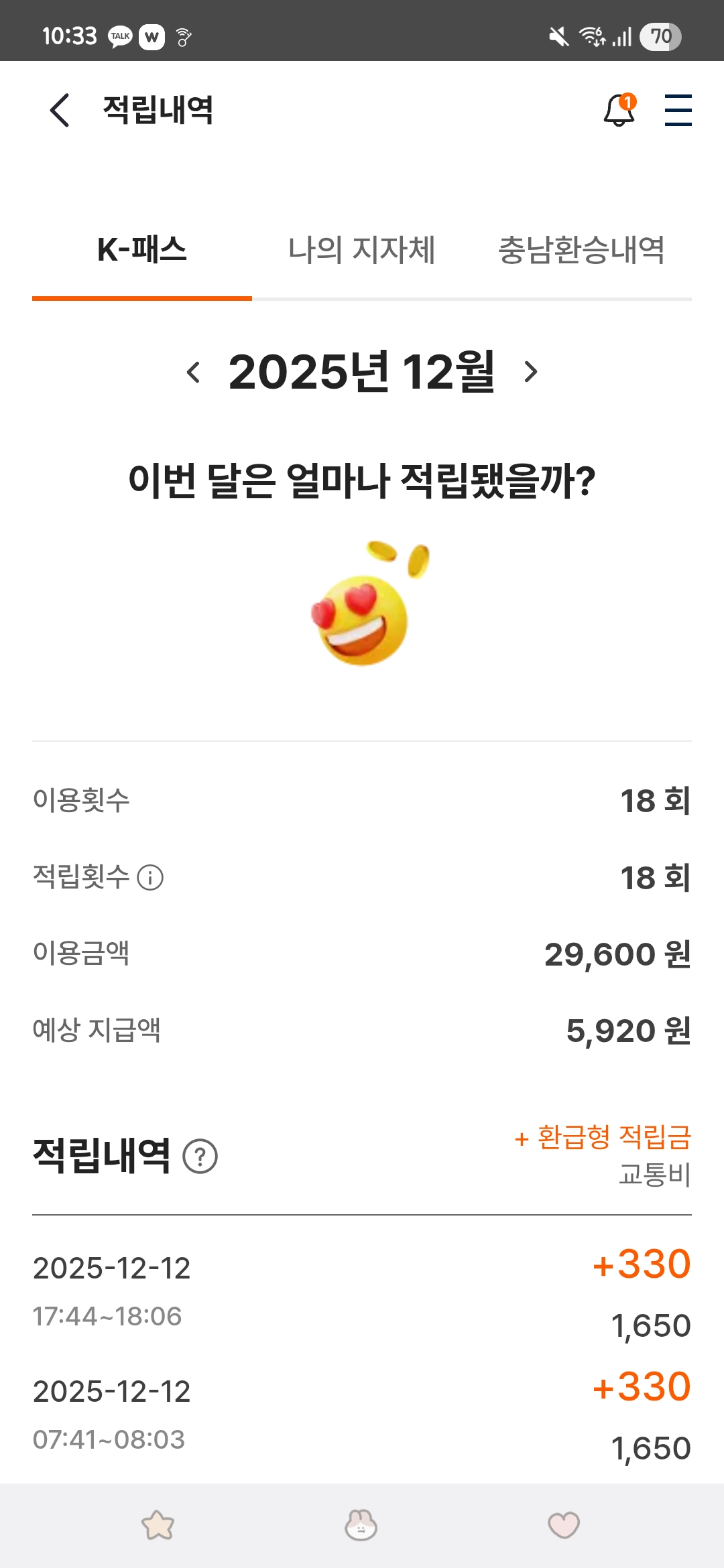Tap the heart icon in bottom bar
724x1568 pixels.
(564, 1525)
